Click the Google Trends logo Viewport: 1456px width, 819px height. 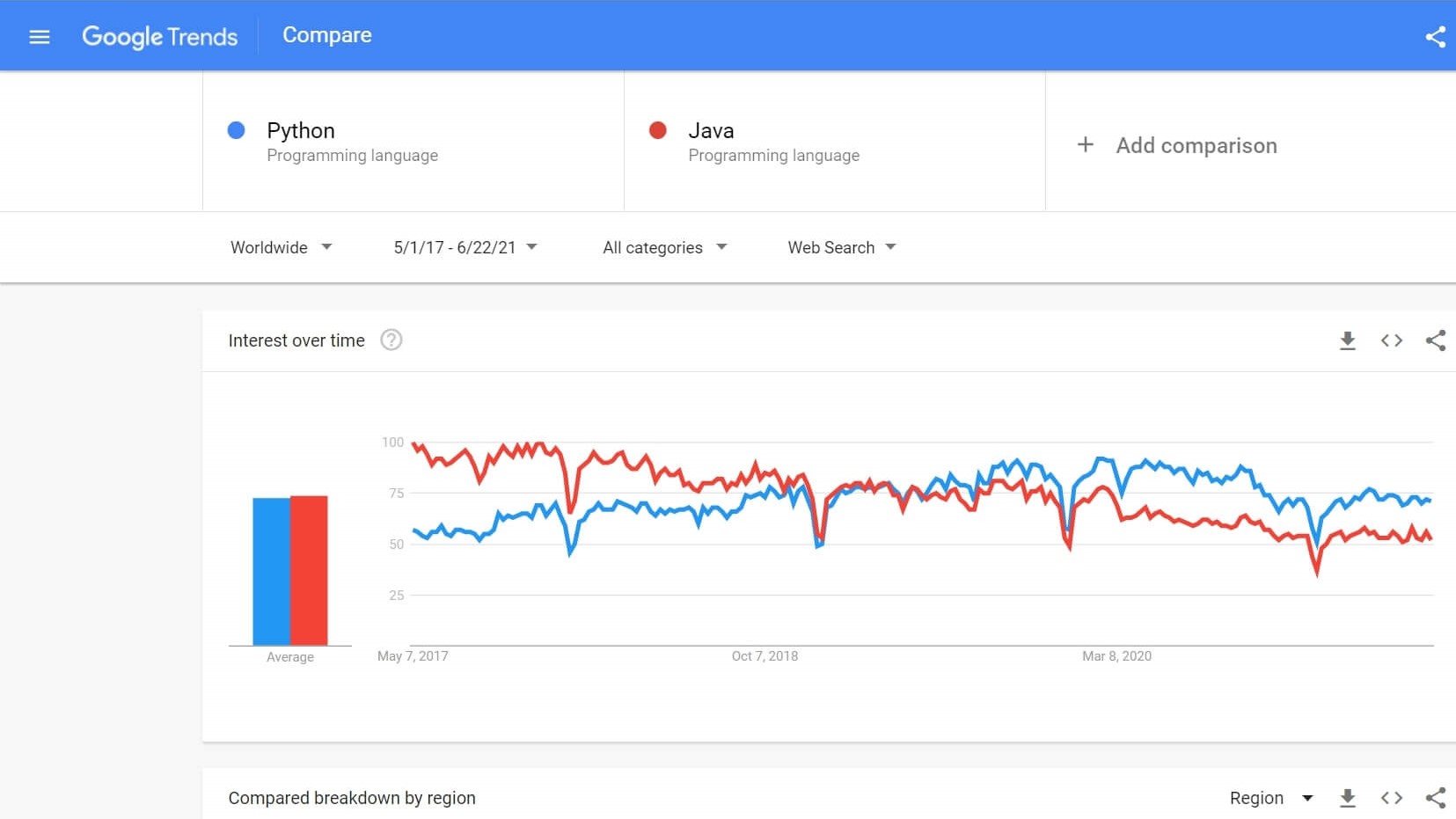pyautogui.click(x=160, y=37)
